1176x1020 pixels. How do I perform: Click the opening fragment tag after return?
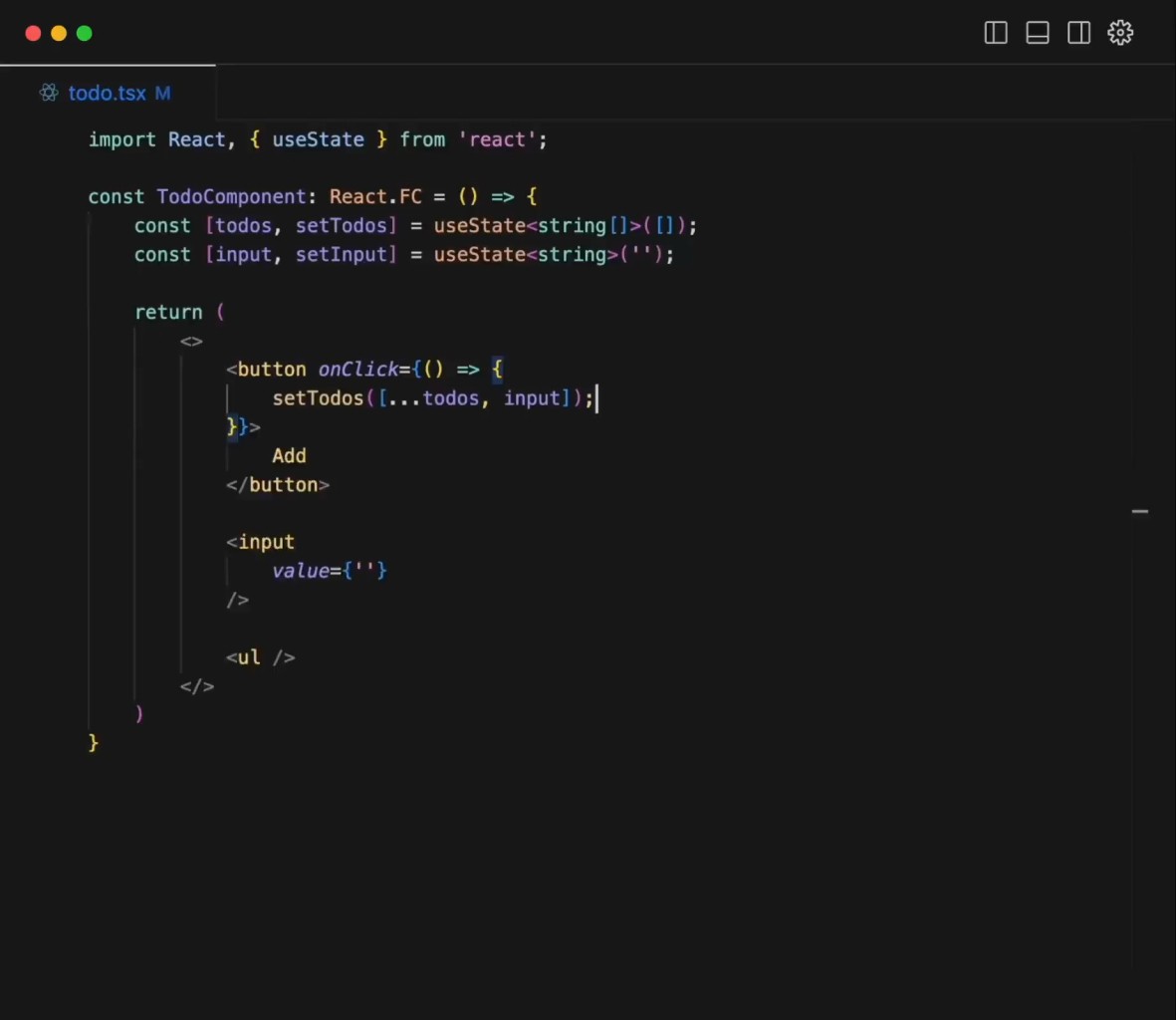click(191, 340)
